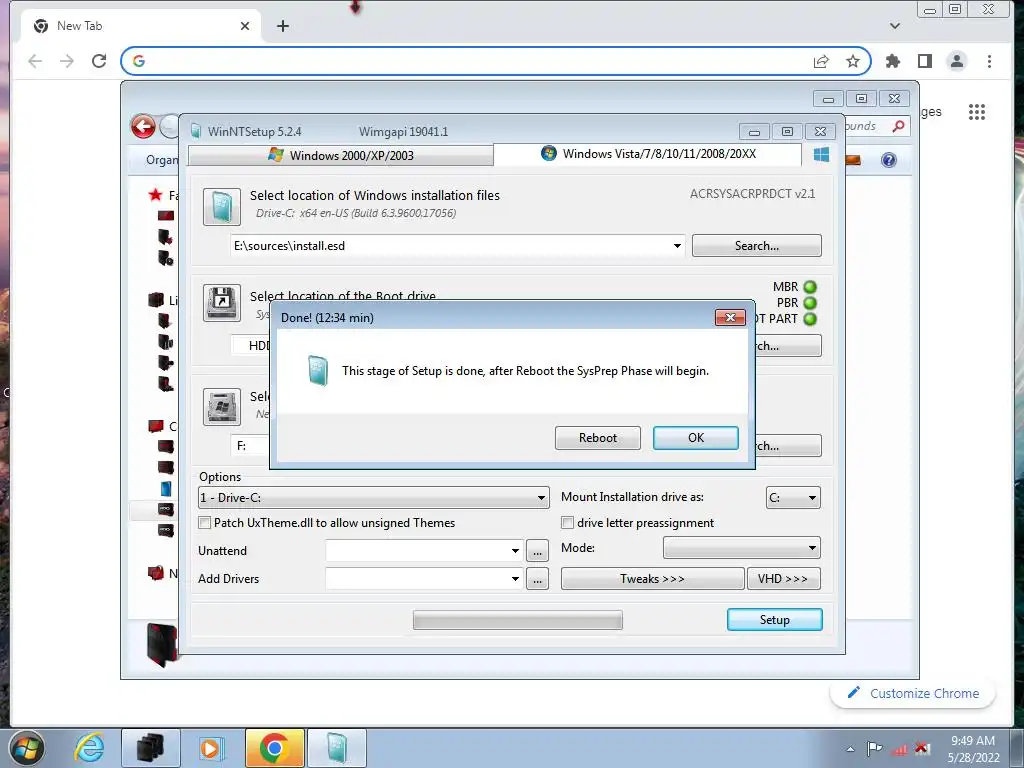
Task: Show hidden tray icons arrow
Action: pyautogui.click(x=850, y=749)
